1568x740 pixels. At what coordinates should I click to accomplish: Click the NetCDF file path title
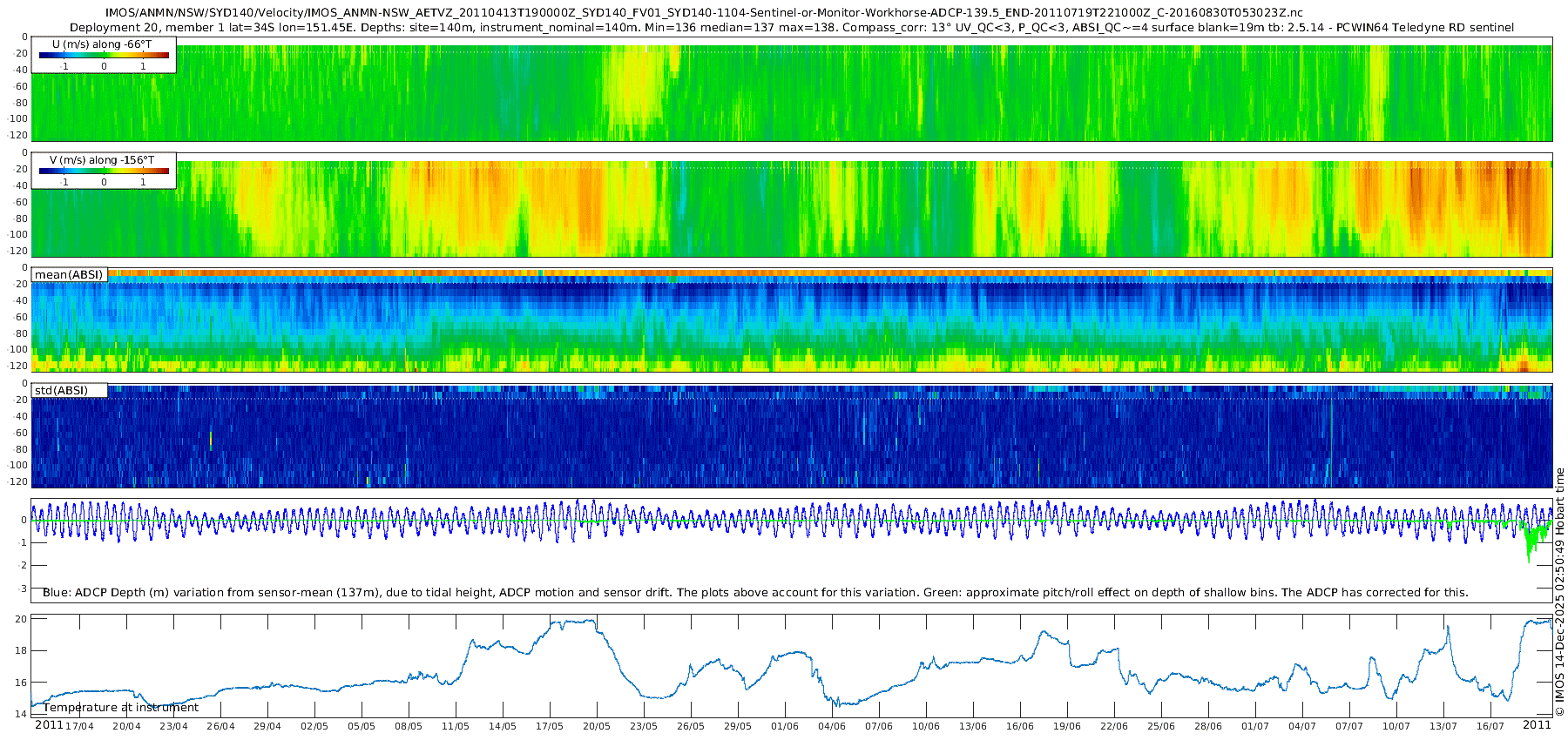[704, 13]
